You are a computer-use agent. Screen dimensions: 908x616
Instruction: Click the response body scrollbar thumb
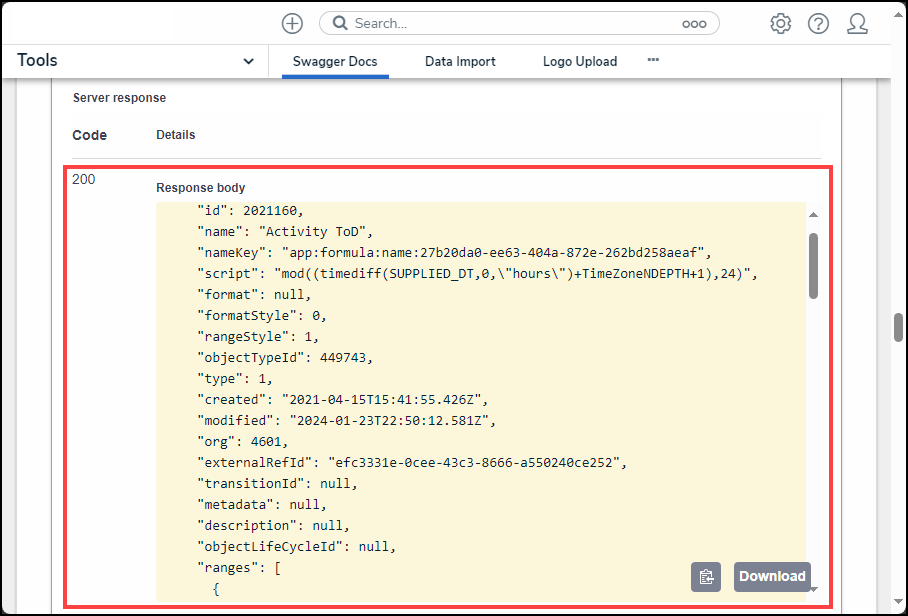point(813,265)
